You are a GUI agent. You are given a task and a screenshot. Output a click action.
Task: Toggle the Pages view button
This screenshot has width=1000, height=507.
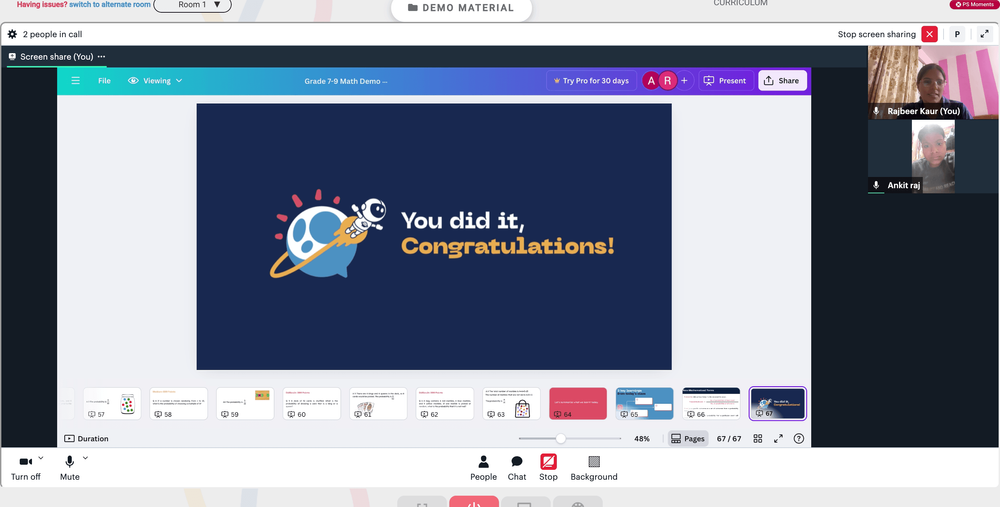(688, 439)
